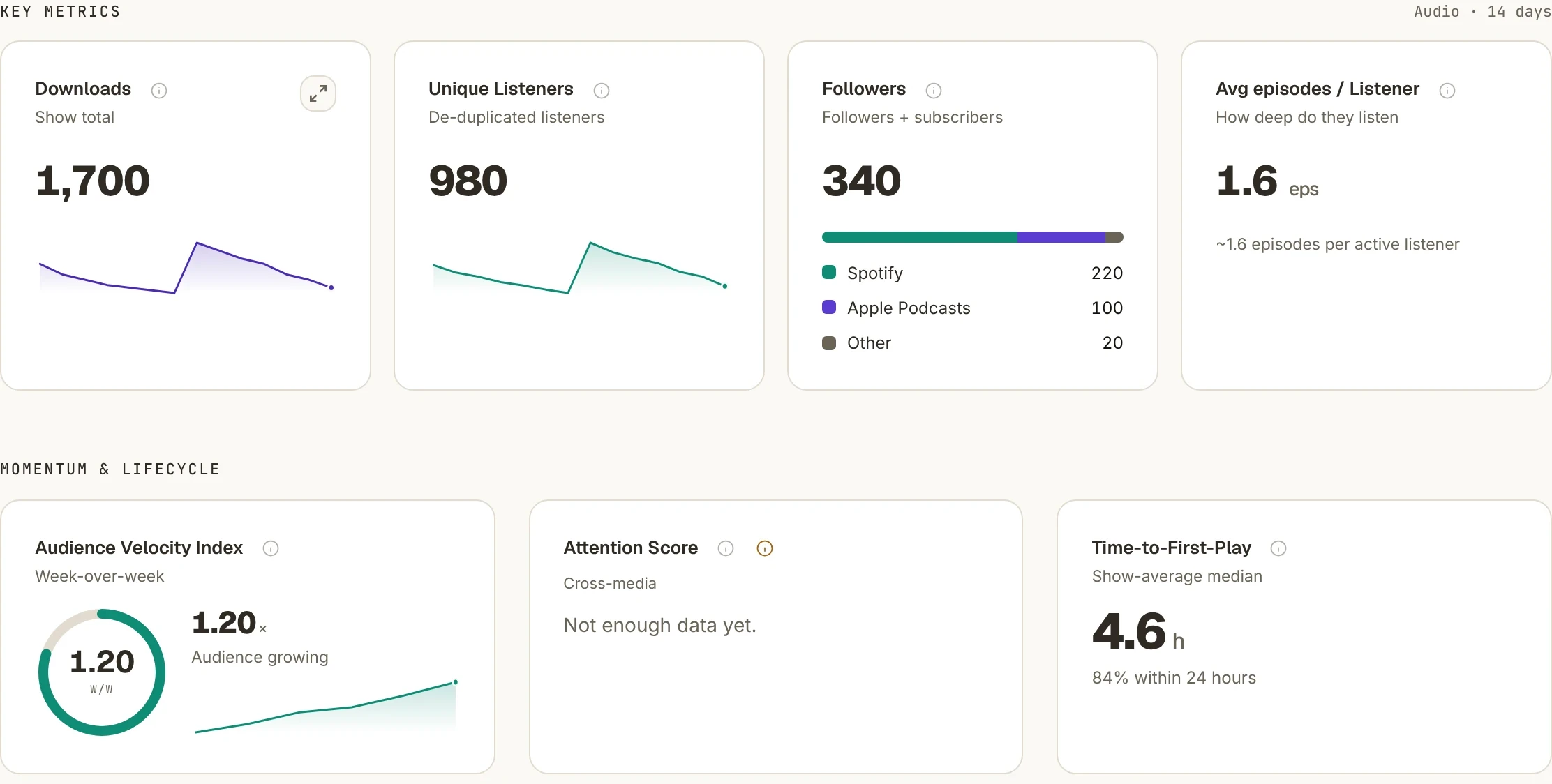Click the 'Followers + subscribers' subtitle

[x=912, y=117]
